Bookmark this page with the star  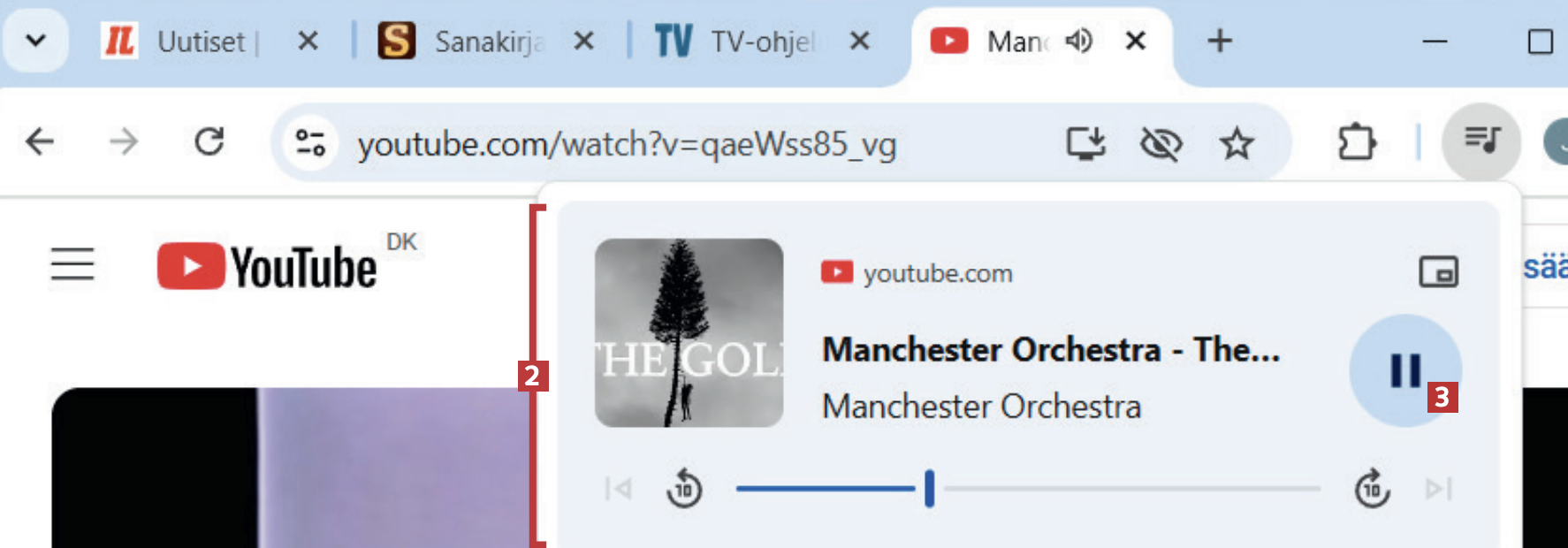tap(1237, 143)
